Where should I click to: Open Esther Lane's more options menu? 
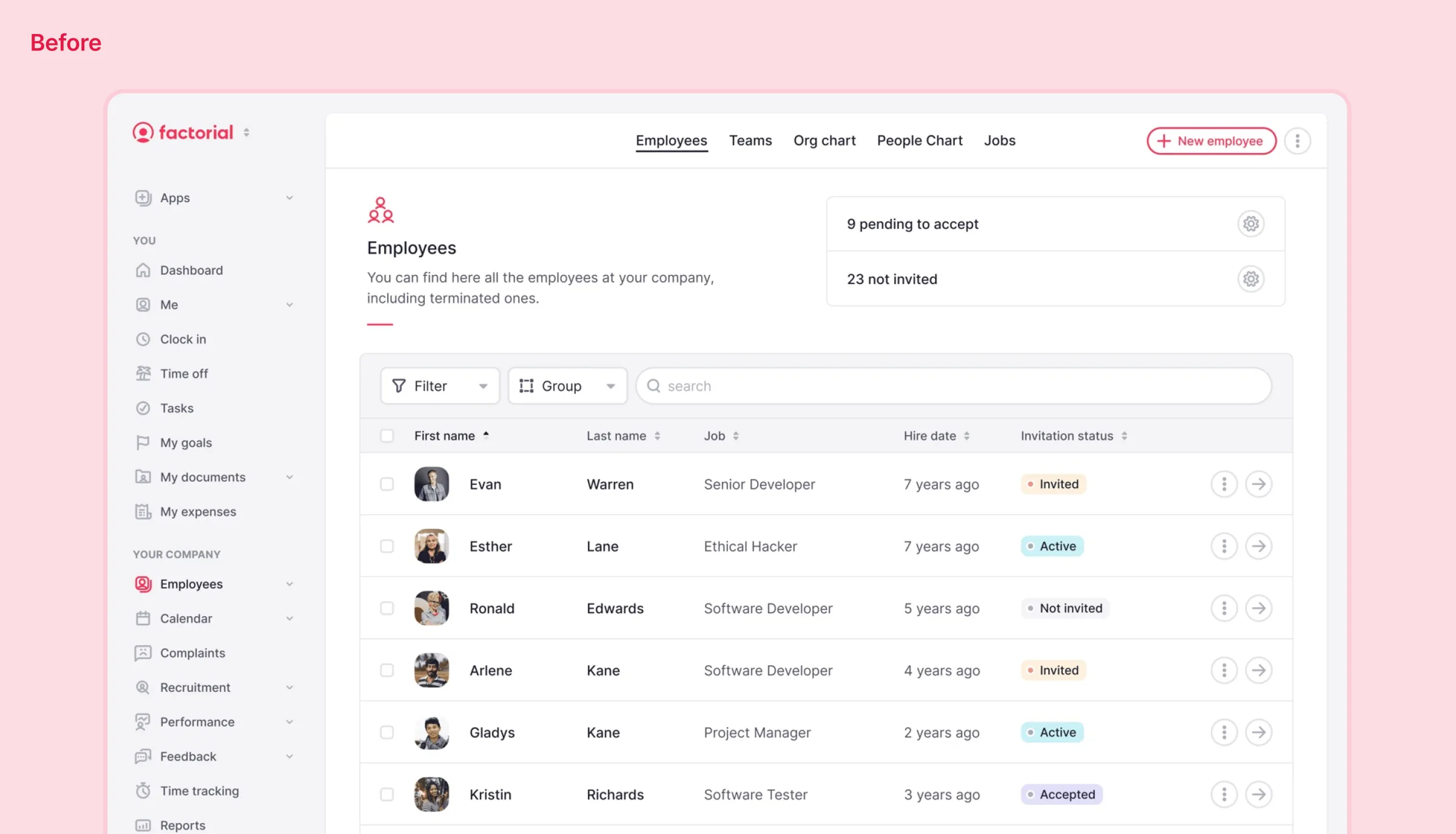tap(1224, 546)
